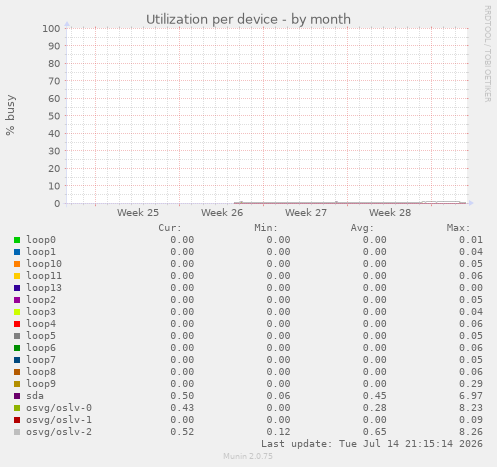The image size is (497, 467).
Task: Click the osvg/oslv-2 light gray legend swatch
Action: click(17, 432)
